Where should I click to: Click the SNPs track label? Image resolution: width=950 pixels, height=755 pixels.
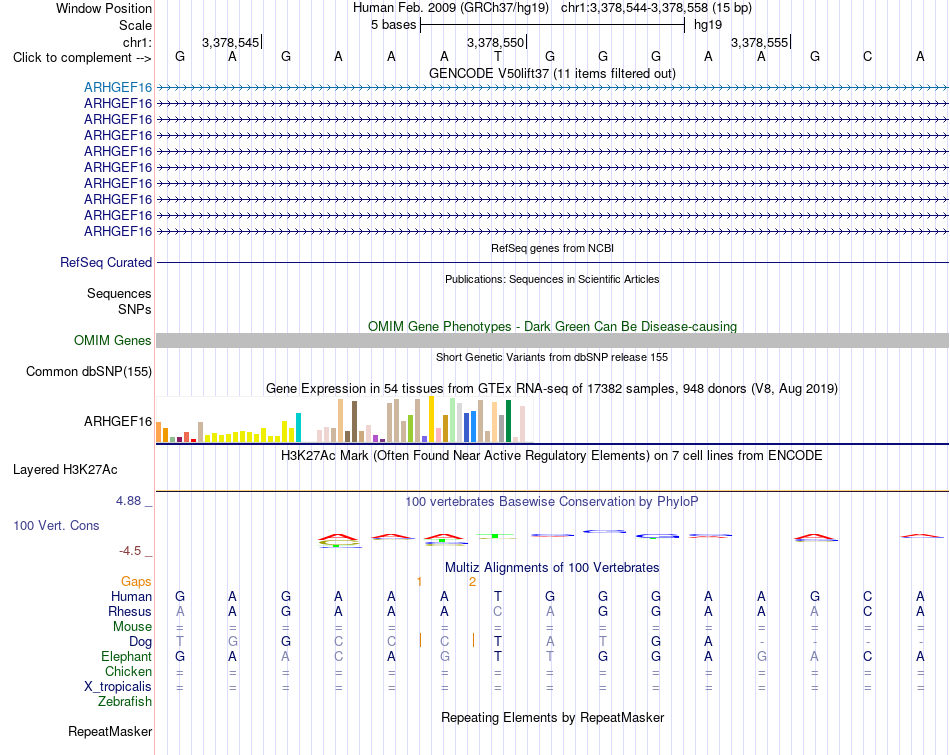tap(135, 309)
